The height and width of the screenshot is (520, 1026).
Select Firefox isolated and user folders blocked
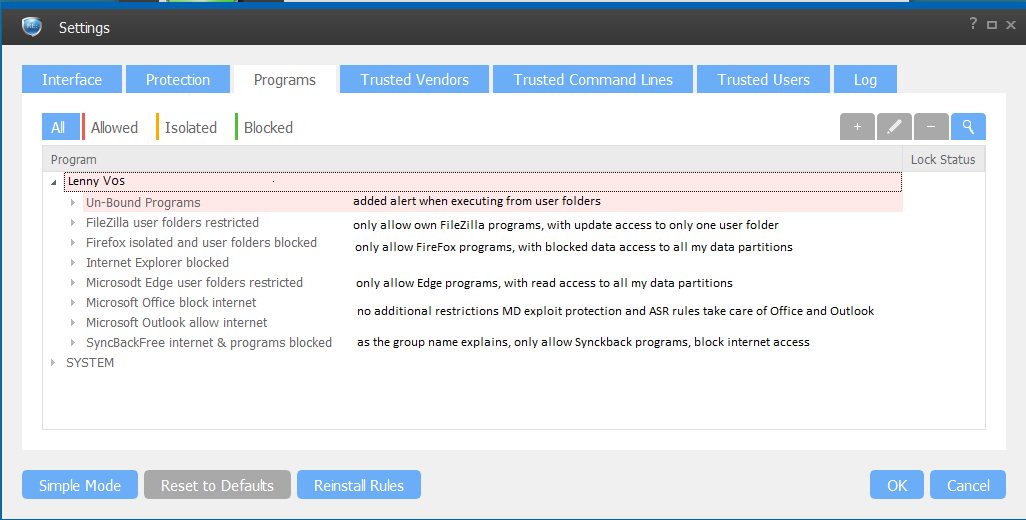click(201, 243)
